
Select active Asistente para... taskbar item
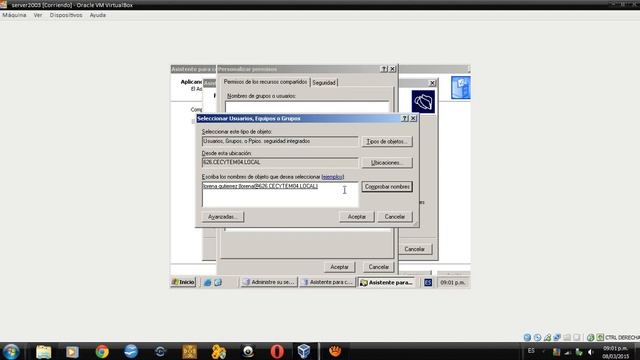point(387,282)
